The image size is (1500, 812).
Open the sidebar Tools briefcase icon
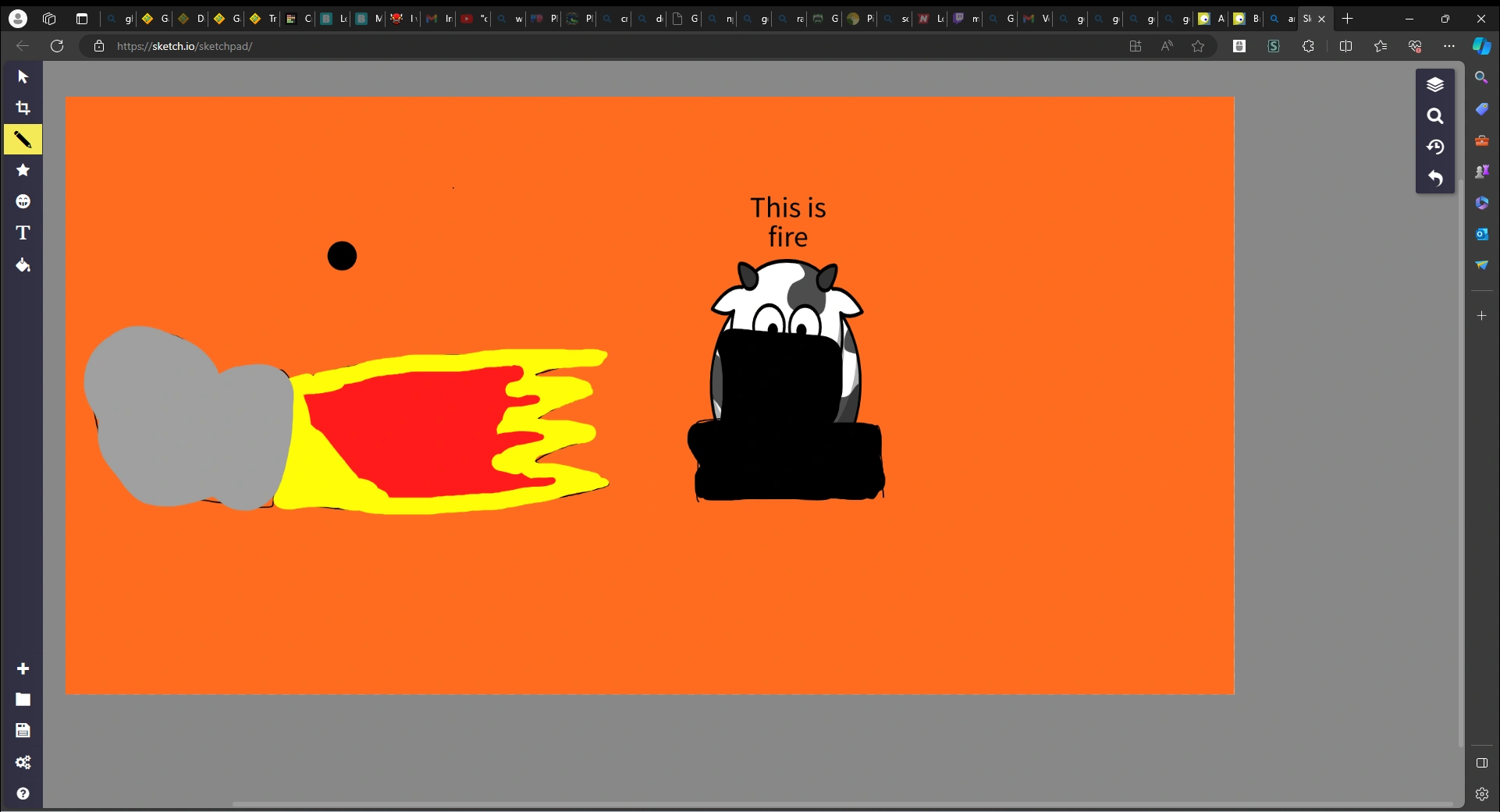click(x=1481, y=140)
